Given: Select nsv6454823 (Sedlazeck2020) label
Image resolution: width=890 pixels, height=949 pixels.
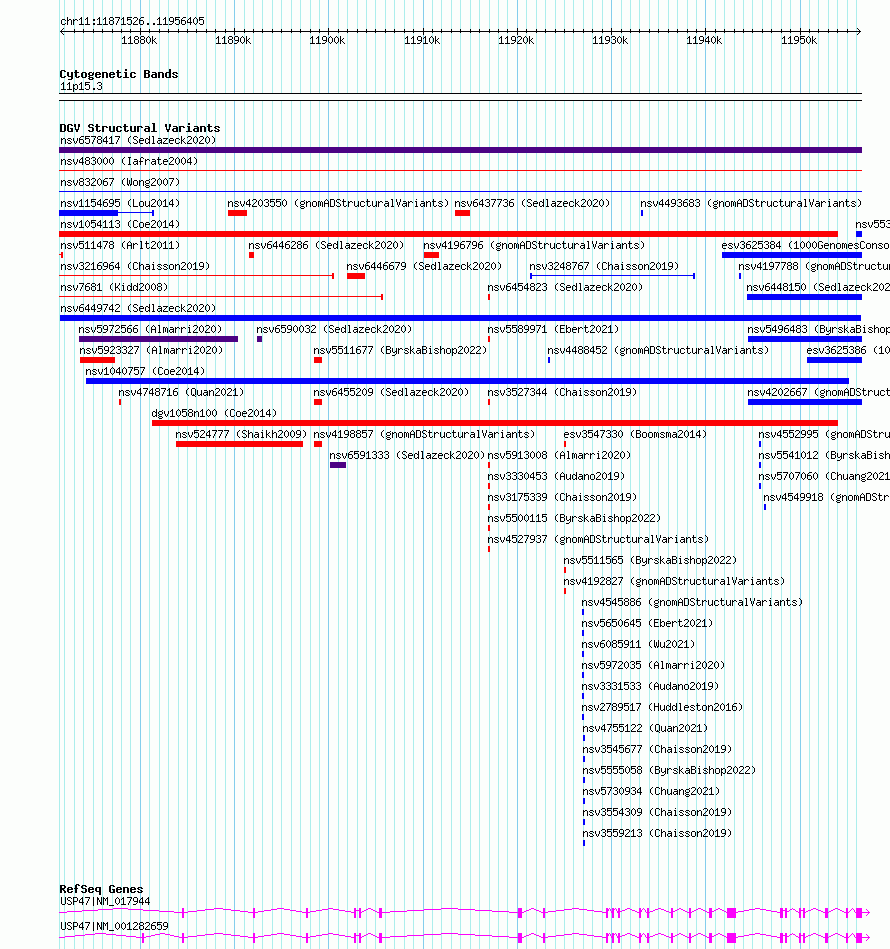Looking at the screenshot, I should tap(565, 287).
